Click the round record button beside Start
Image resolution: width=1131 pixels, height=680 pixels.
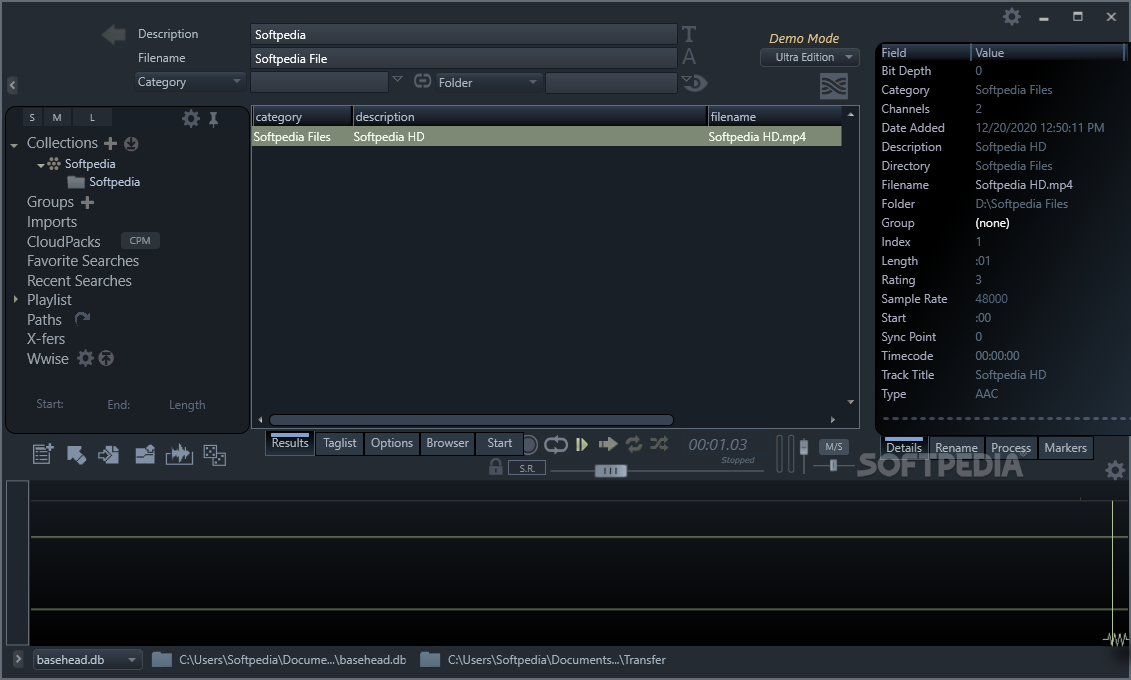(529, 445)
